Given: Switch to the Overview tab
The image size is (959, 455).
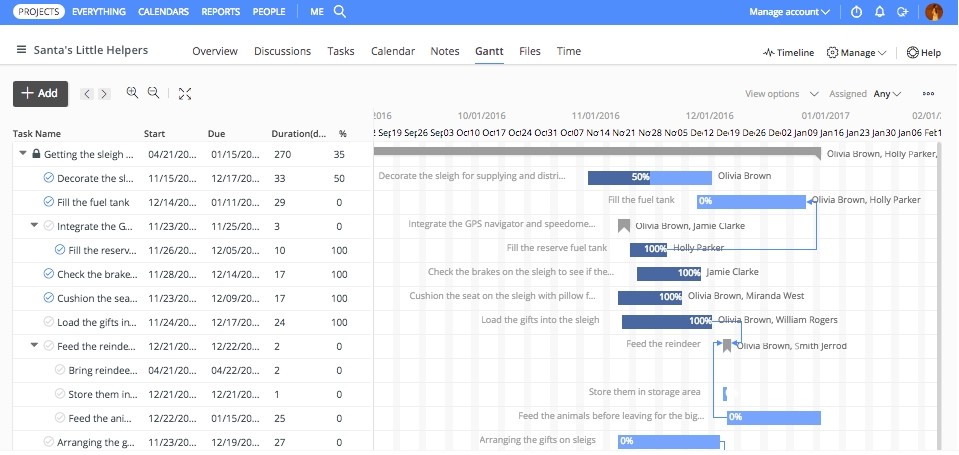Looking at the screenshot, I should click(215, 51).
